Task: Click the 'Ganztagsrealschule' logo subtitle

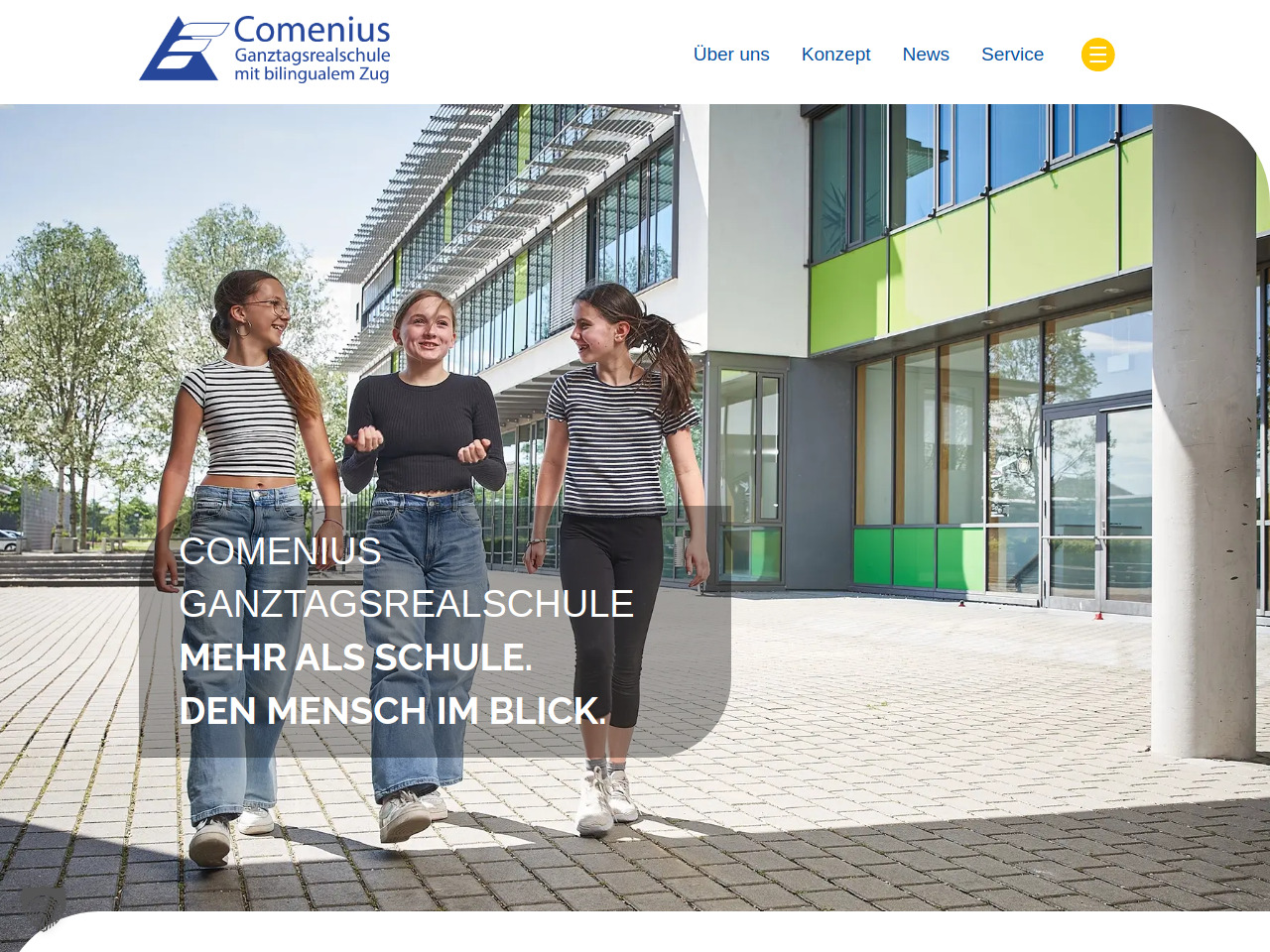Action: (x=313, y=56)
